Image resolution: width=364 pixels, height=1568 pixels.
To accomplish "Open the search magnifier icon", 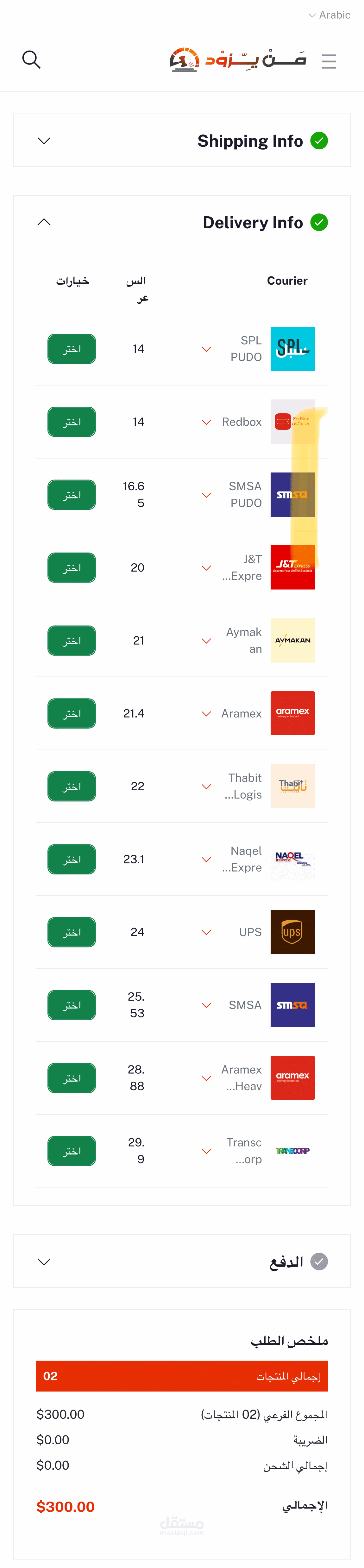I will tap(31, 60).
